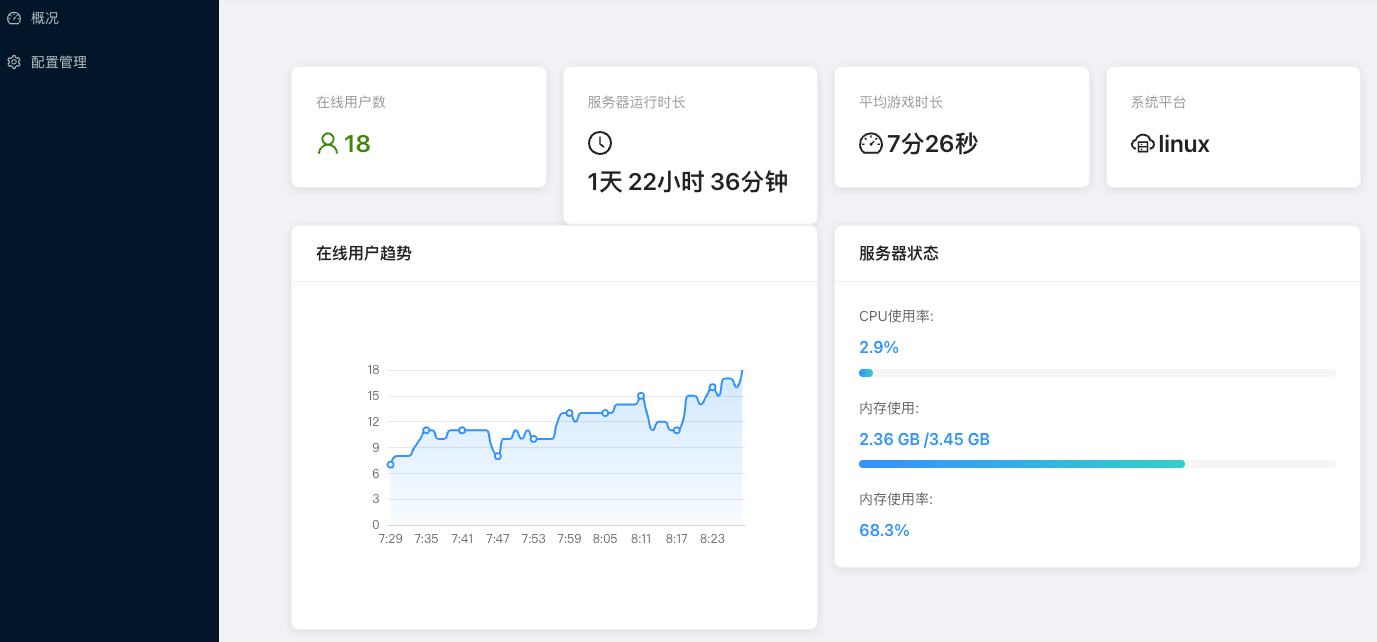
Task: Click the 8:11 peak data point on chart
Action: (x=641, y=396)
